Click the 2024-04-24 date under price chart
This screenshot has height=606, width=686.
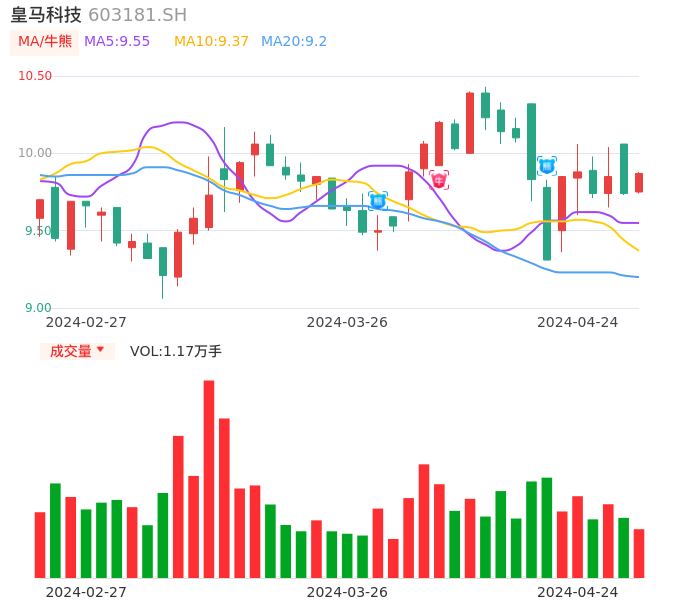tap(578, 322)
